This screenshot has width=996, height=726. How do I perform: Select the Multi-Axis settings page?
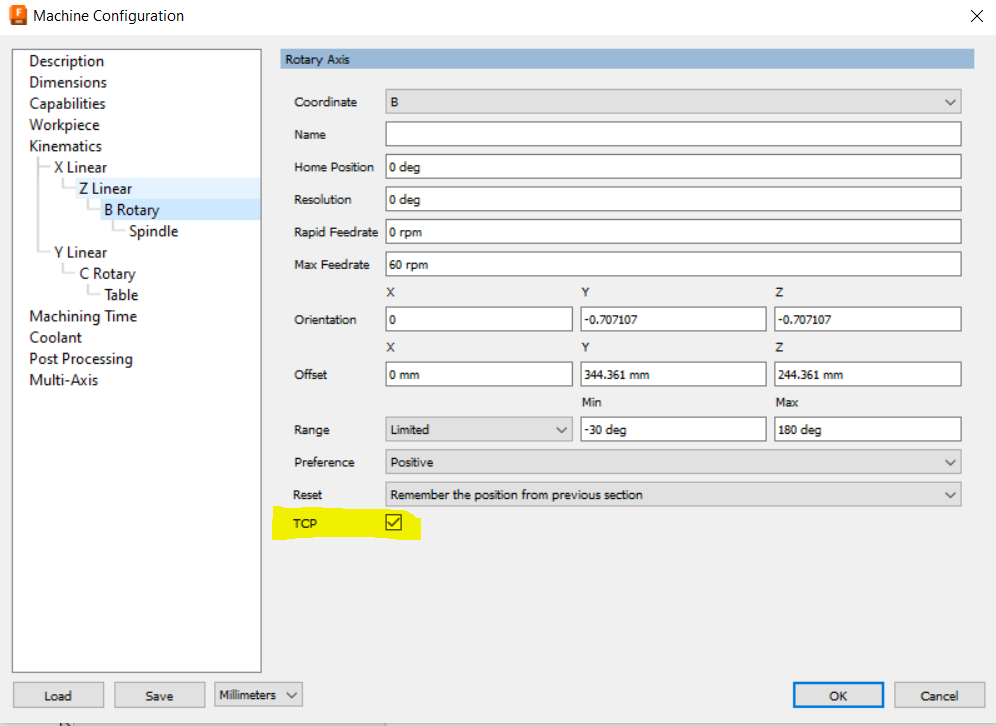(63, 379)
